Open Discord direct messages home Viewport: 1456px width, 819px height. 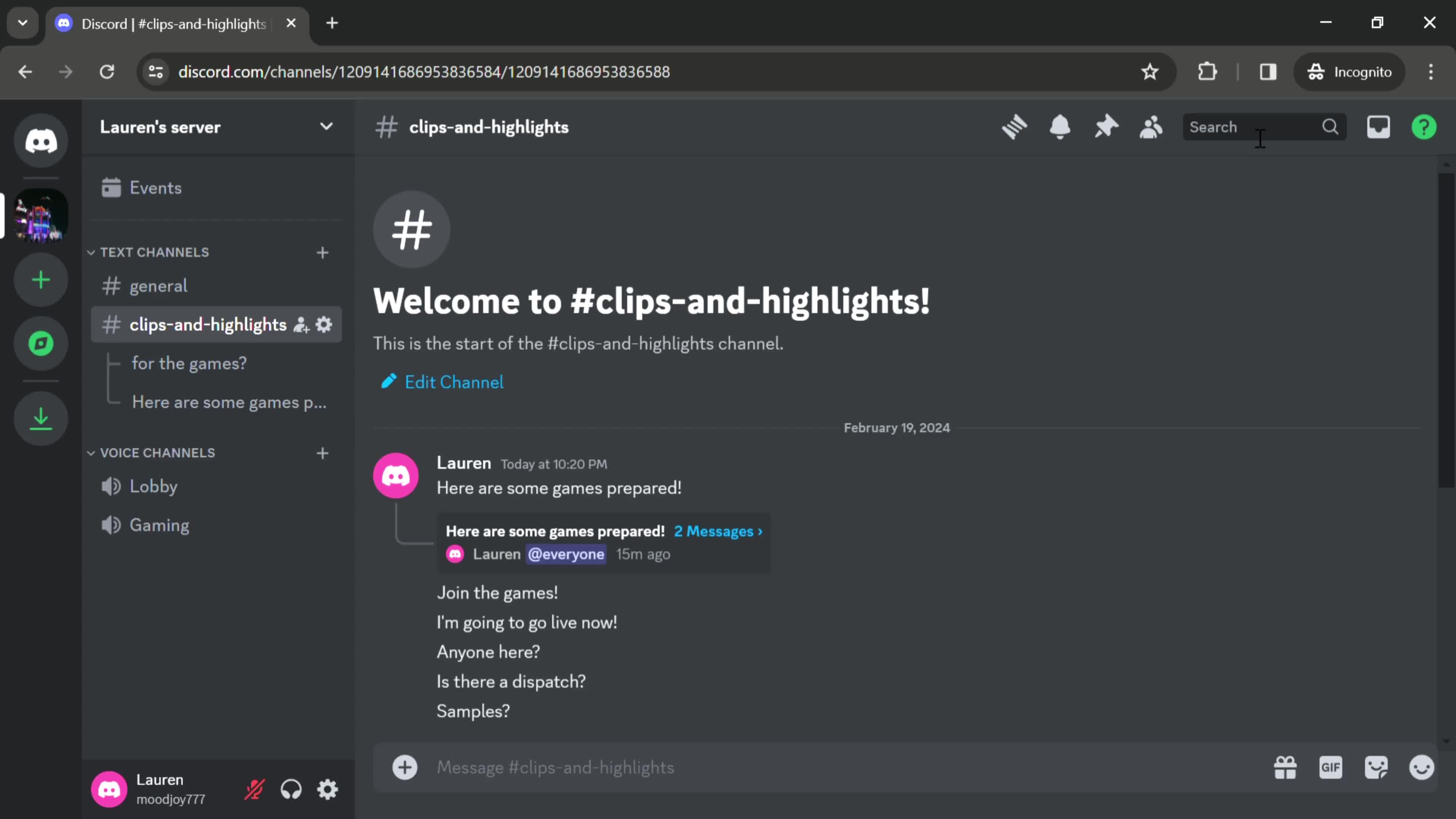click(x=41, y=141)
